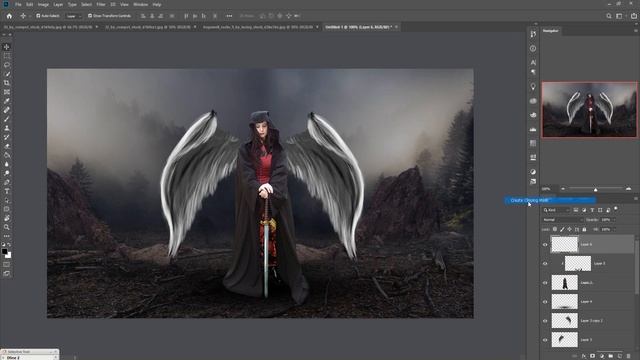Create a new group folder icon
Screen dimensions: 640x360
(611, 356)
